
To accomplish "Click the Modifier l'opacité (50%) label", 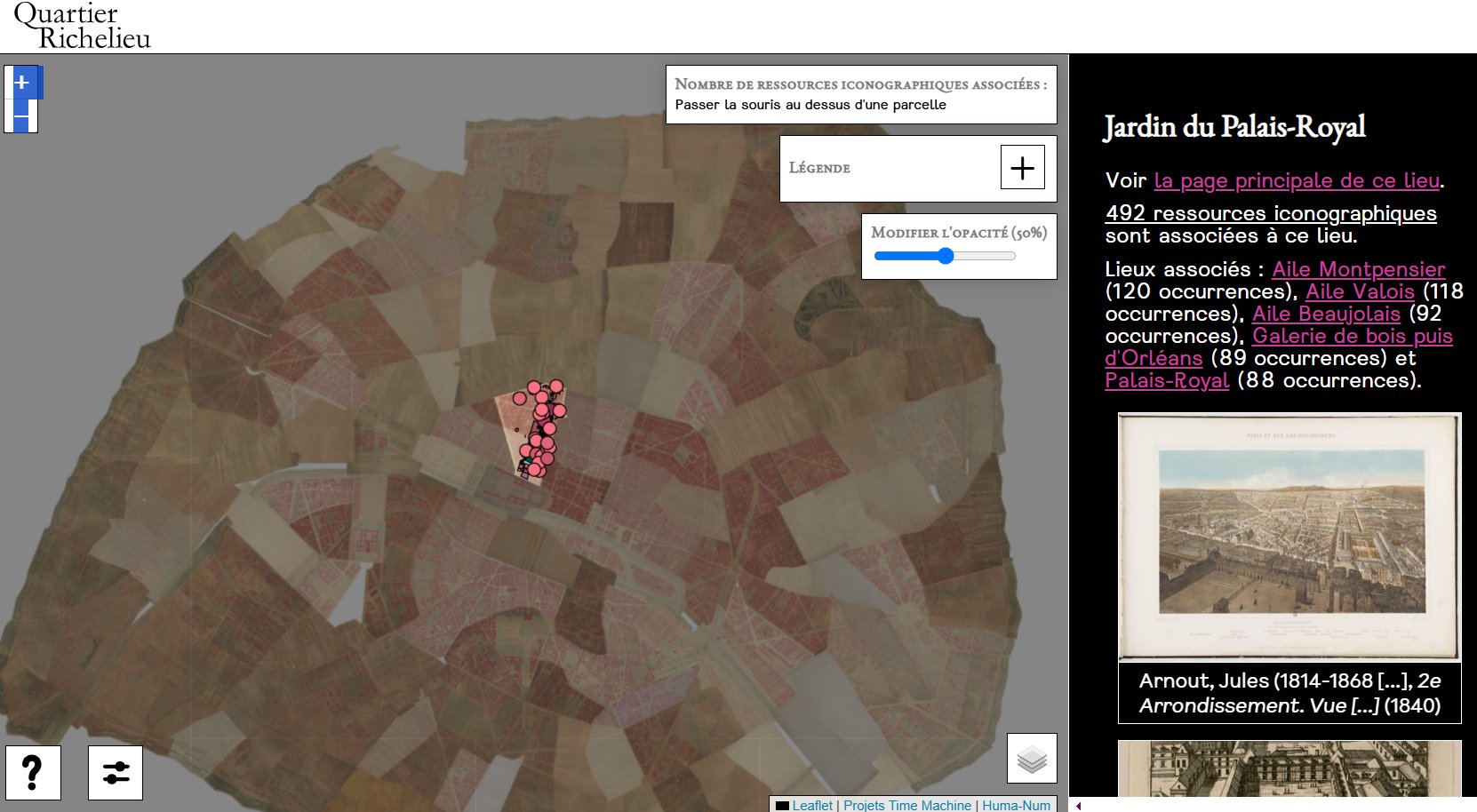I will [959, 233].
